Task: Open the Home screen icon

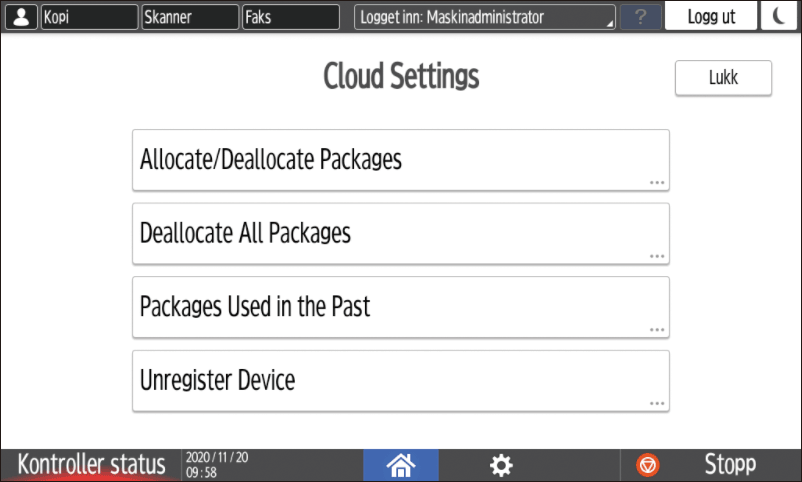Action: pyautogui.click(x=400, y=464)
